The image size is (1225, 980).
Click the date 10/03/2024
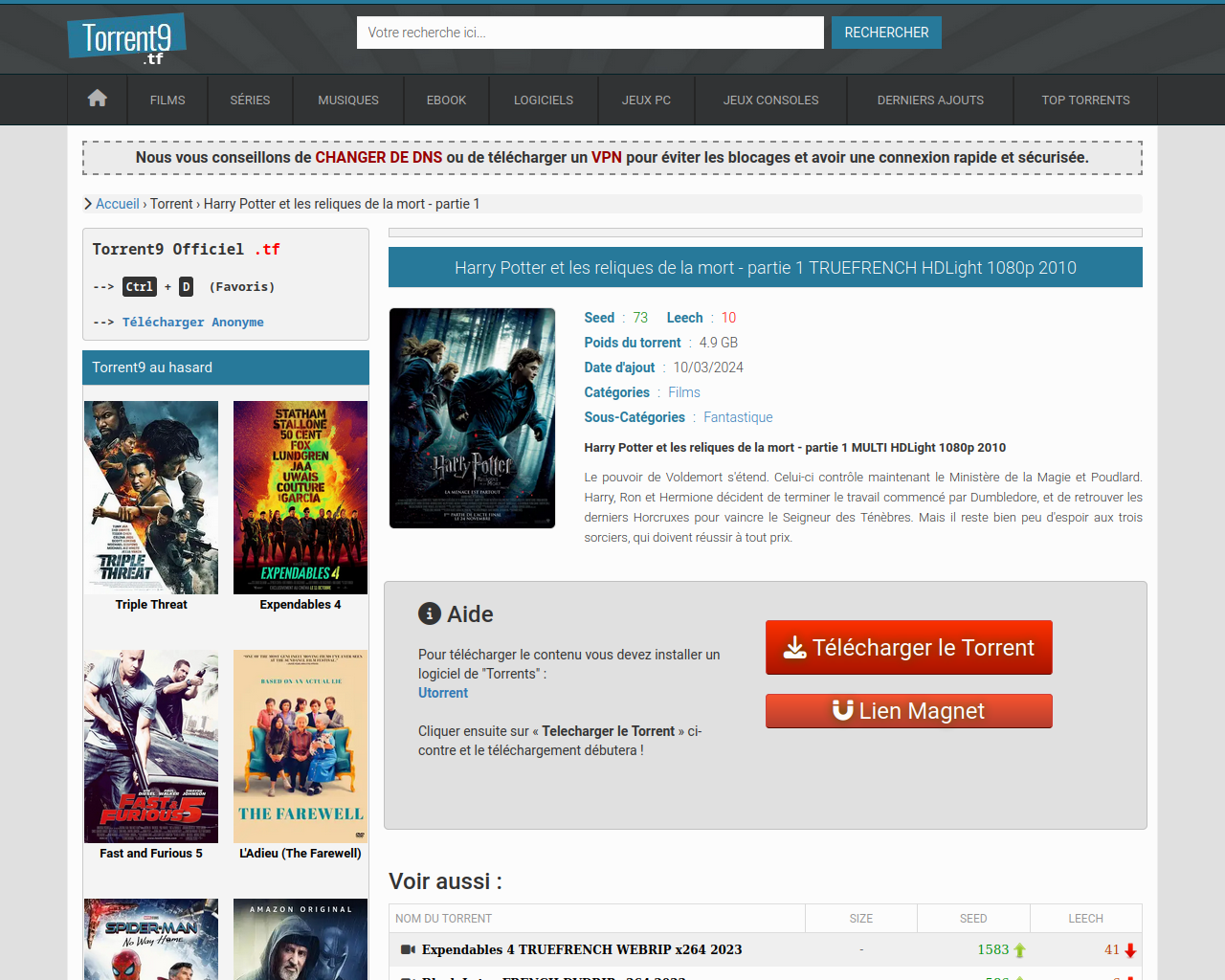coord(708,367)
